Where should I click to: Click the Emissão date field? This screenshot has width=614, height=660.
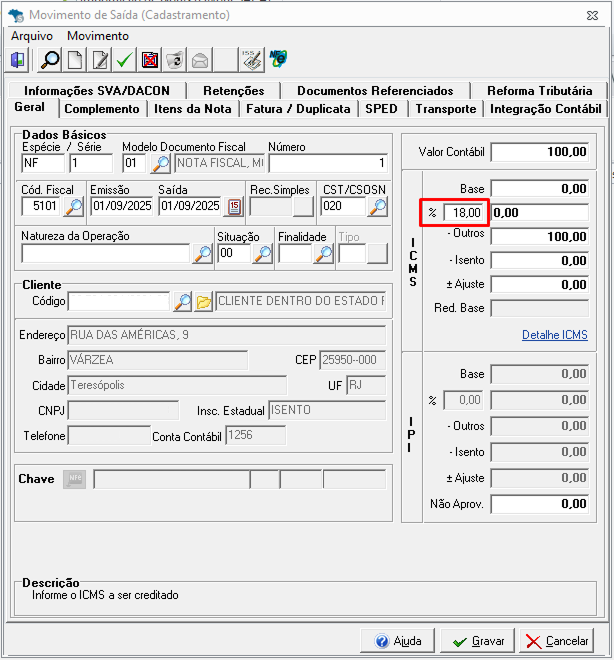(122, 206)
